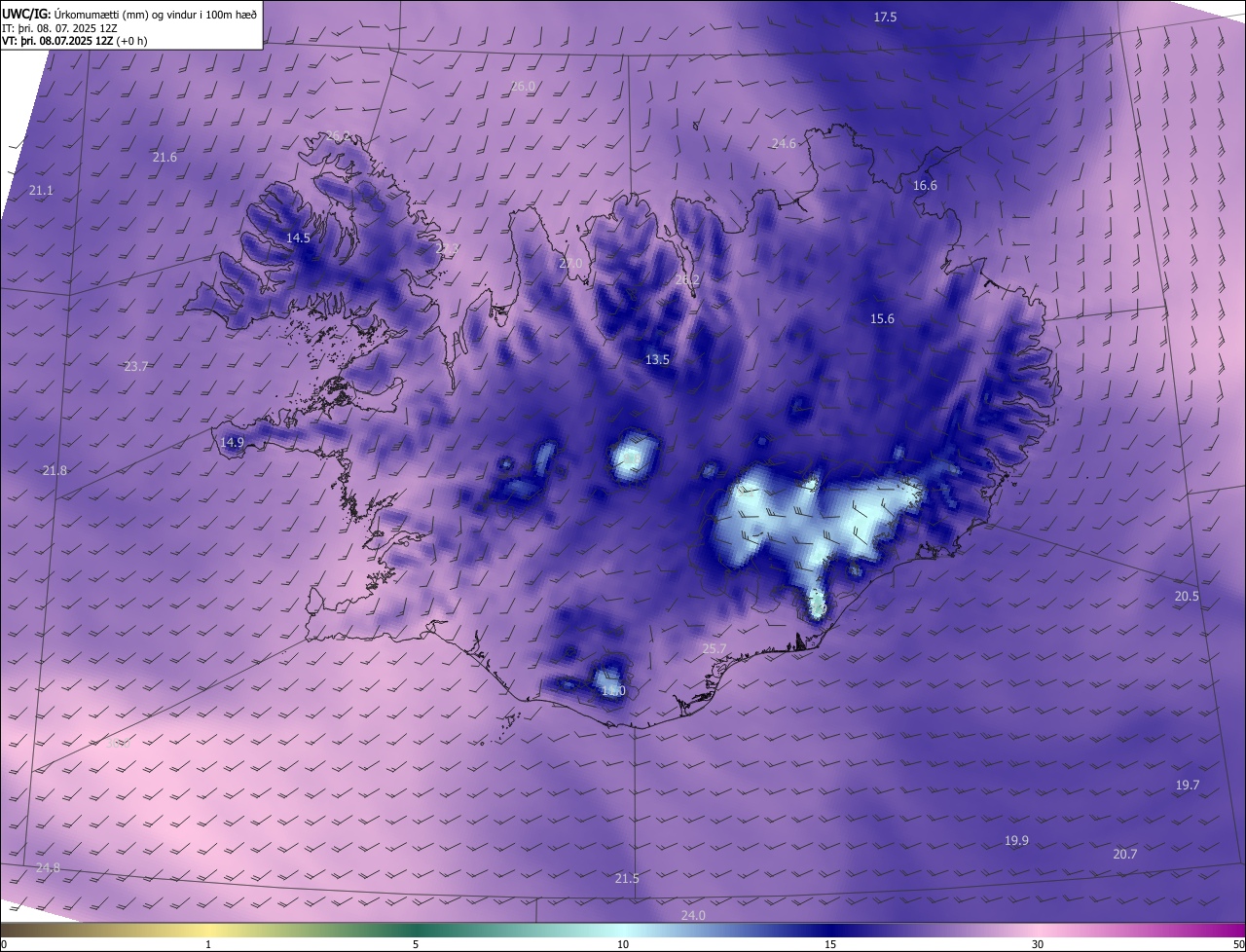
Task: Click the colorbar tick label 10
Action: tap(623, 944)
